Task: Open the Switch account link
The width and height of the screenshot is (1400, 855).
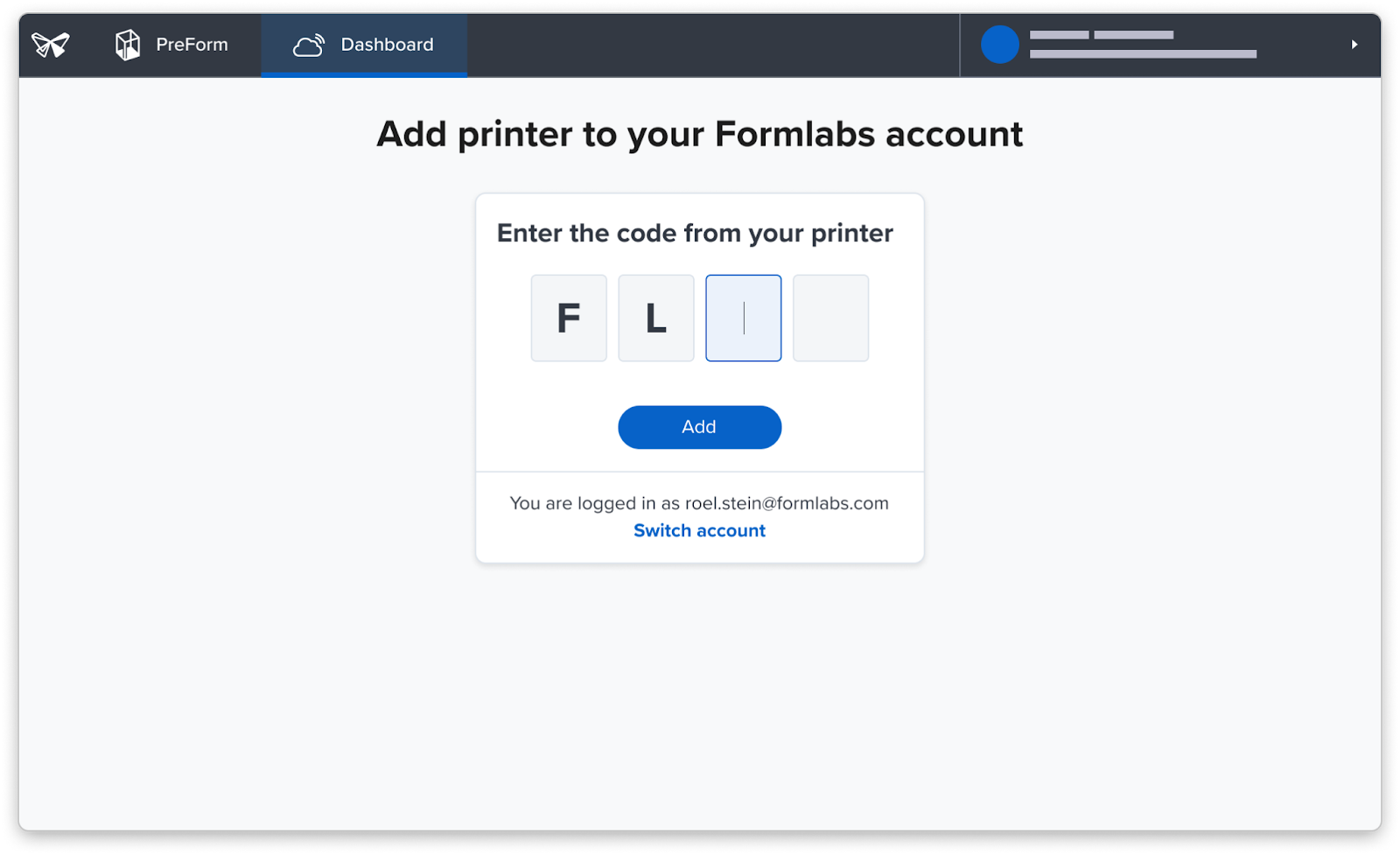Action: pyautogui.click(x=699, y=530)
